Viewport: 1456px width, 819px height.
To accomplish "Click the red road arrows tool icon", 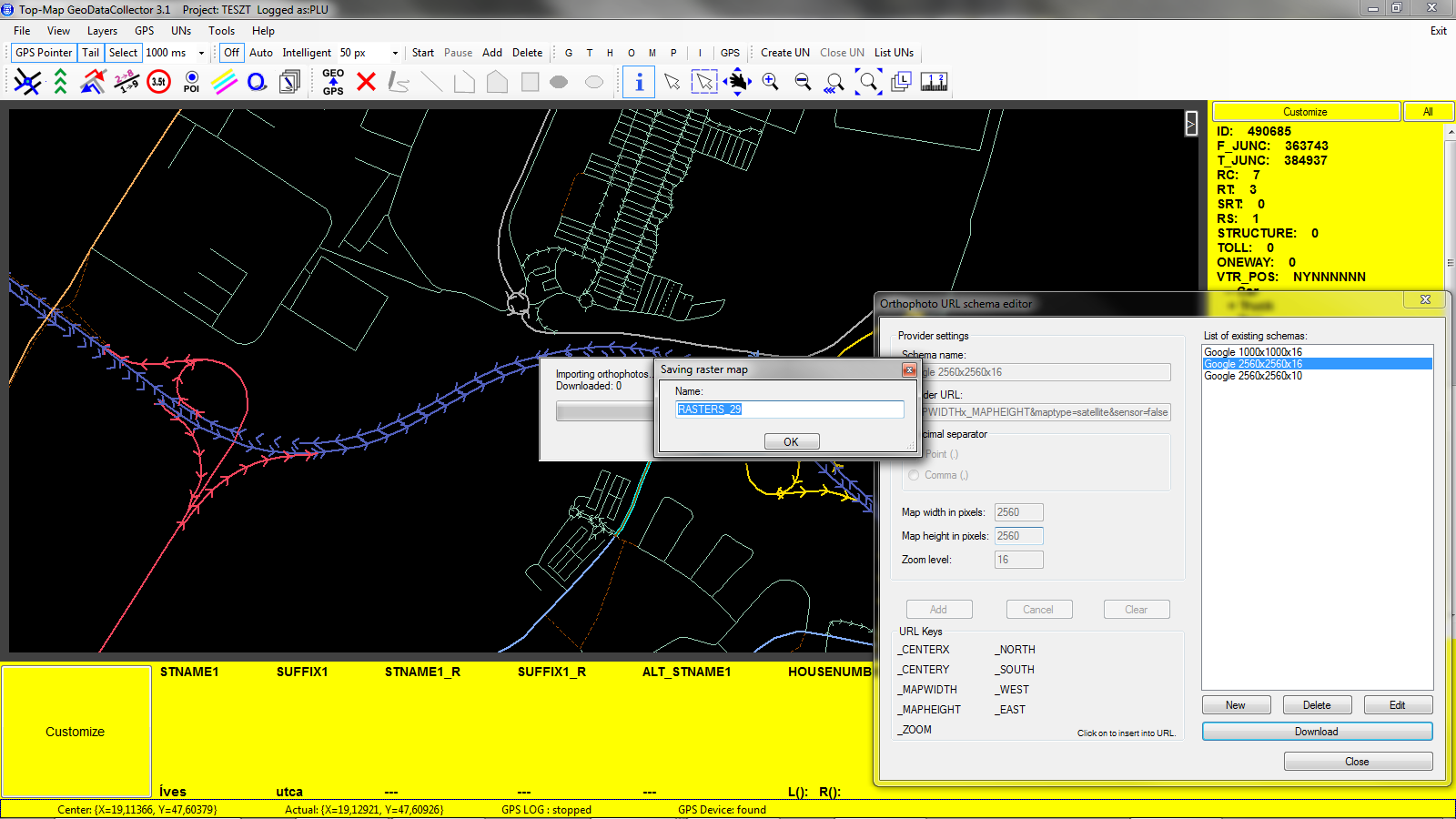I will (x=93, y=82).
